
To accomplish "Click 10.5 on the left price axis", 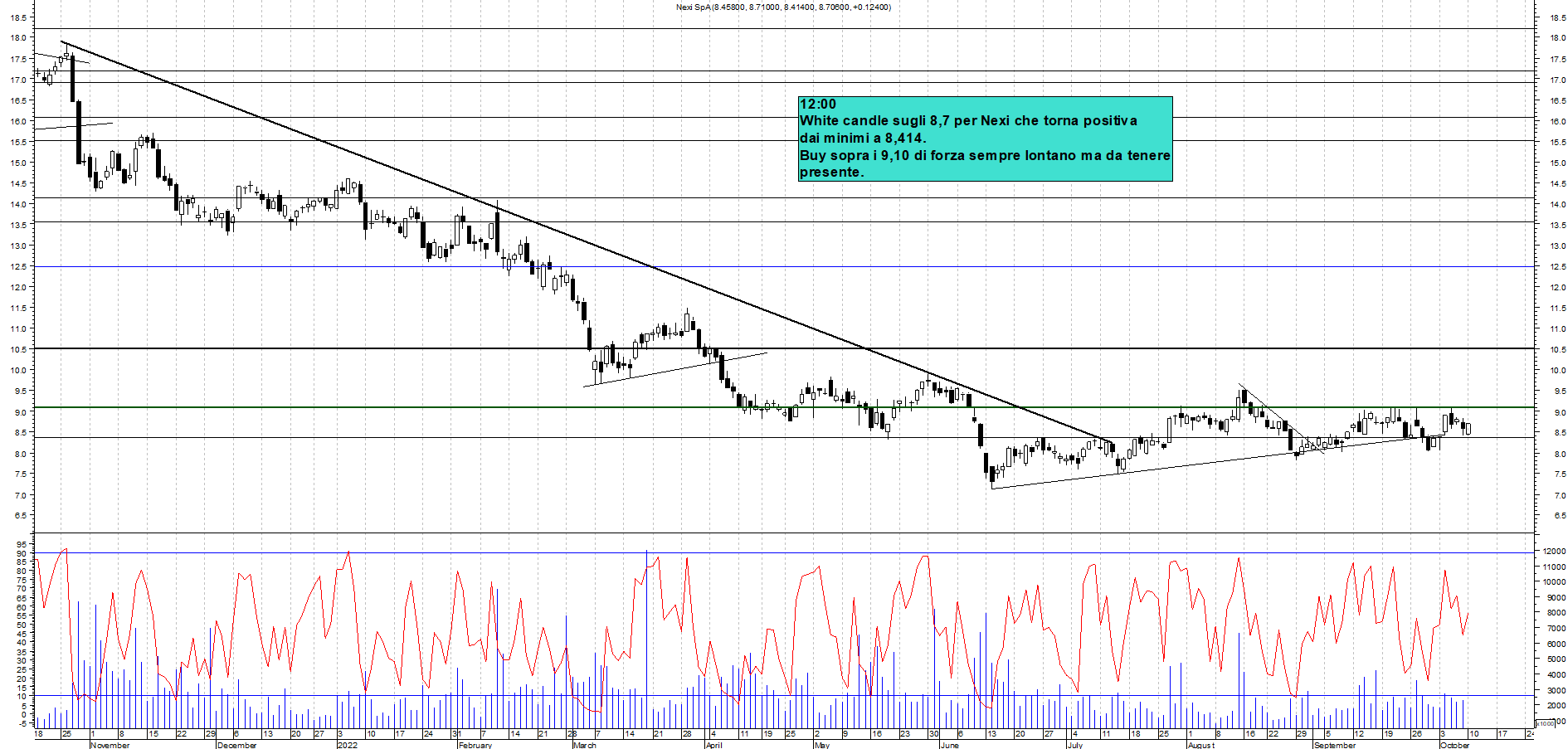I will tap(17, 349).
